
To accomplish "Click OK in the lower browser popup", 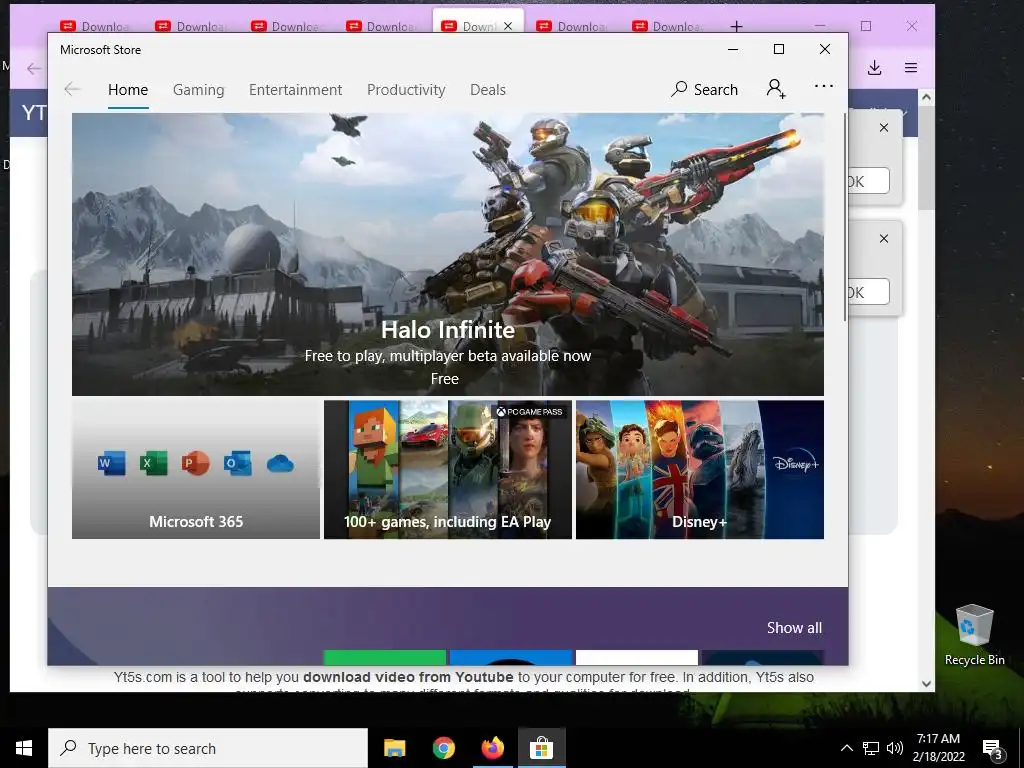I will pyautogui.click(x=869, y=292).
